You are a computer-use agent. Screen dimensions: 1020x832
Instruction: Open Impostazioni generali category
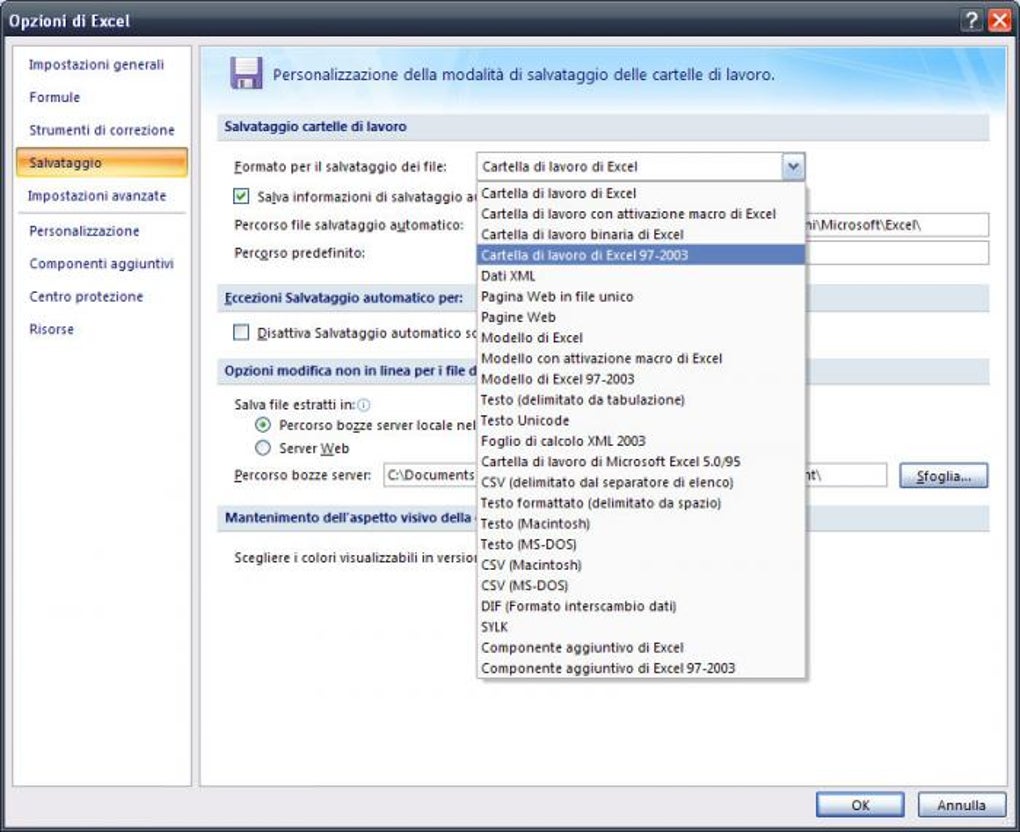[96, 64]
